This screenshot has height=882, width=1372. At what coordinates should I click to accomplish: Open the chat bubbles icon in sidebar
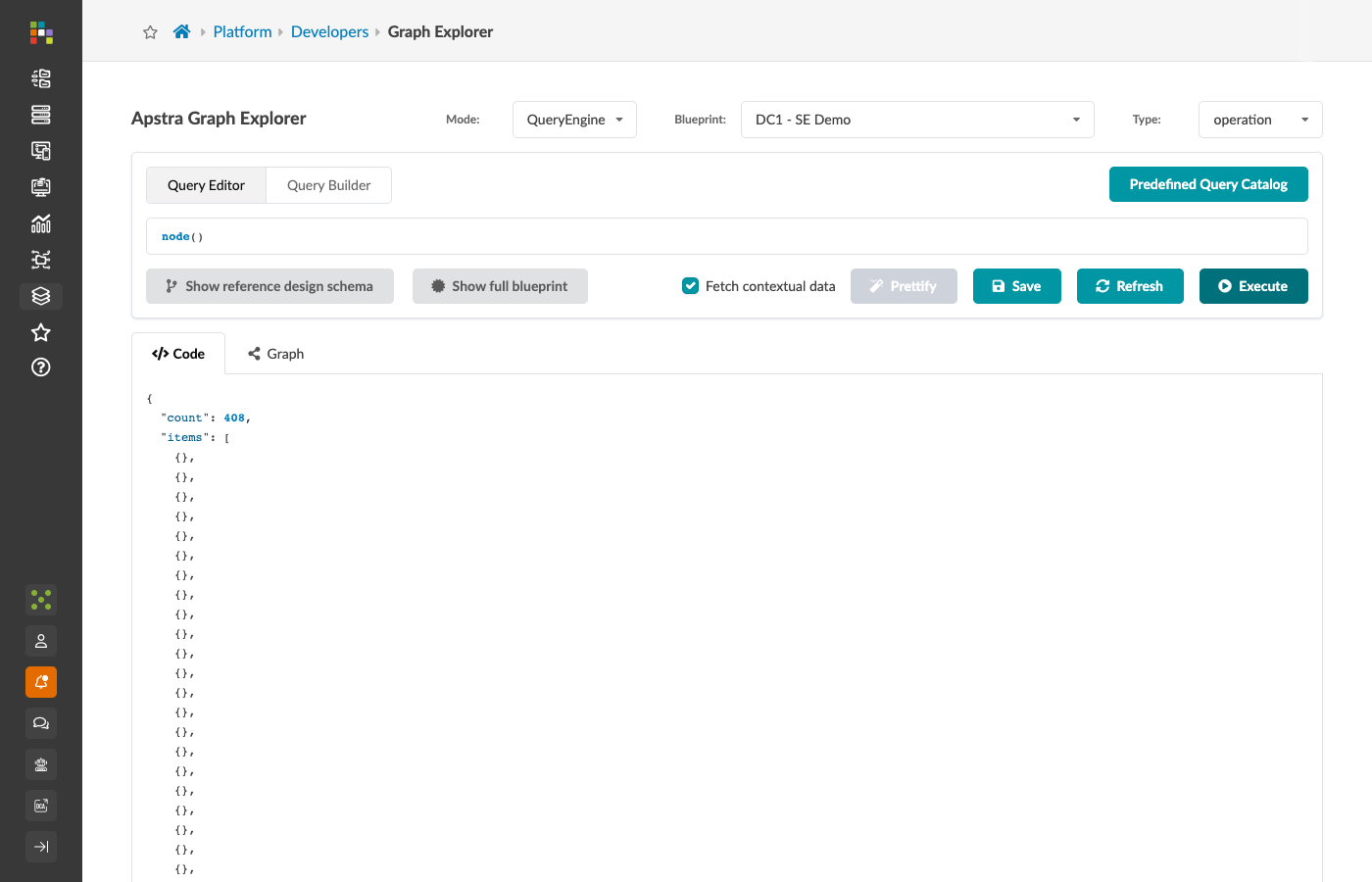point(41,723)
